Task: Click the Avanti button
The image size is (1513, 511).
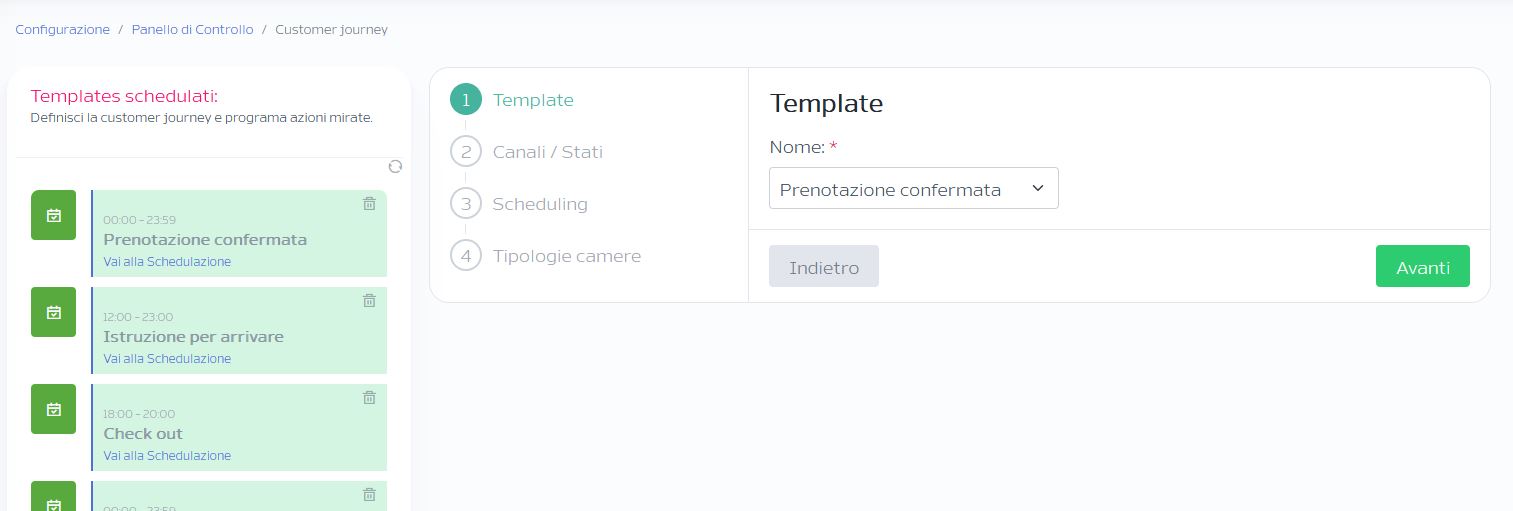Action: pyautogui.click(x=1422, y=267)
